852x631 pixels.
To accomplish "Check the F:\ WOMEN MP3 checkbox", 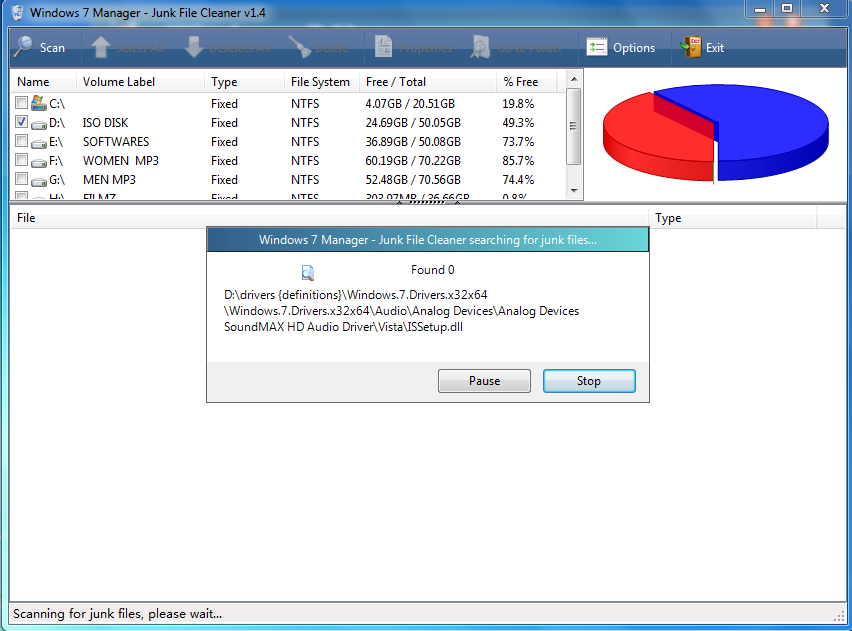I will [21, 160].
